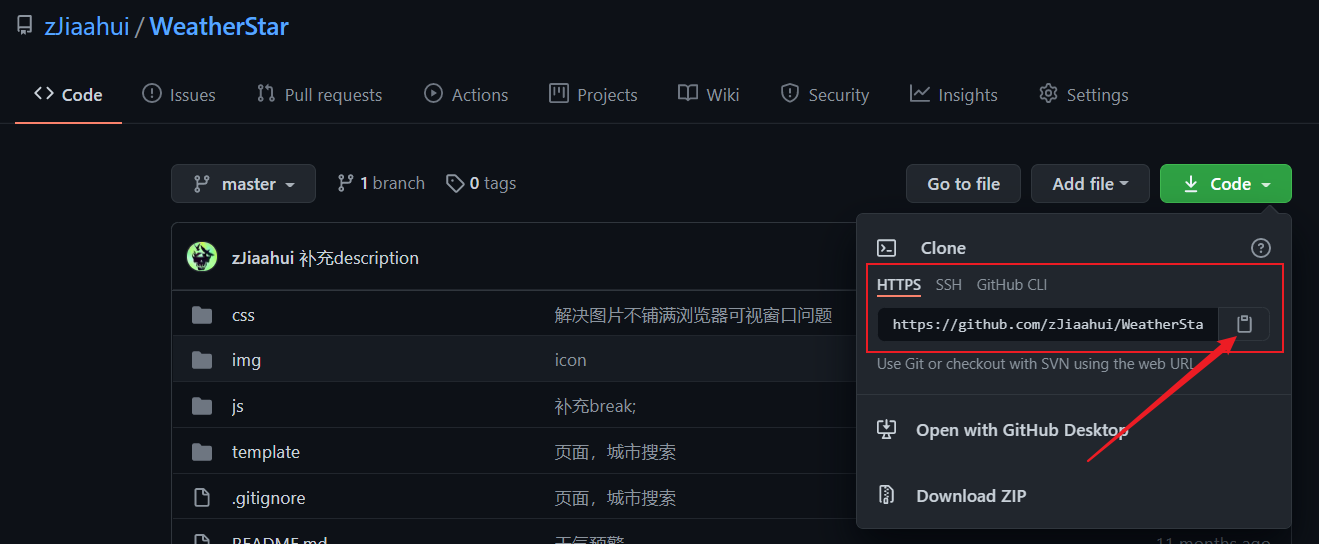Image resolution: width=1319 pixels, height=544 pixels.
Task: Select the HTTPS clone tab
Action: click(x=899, y=285)
